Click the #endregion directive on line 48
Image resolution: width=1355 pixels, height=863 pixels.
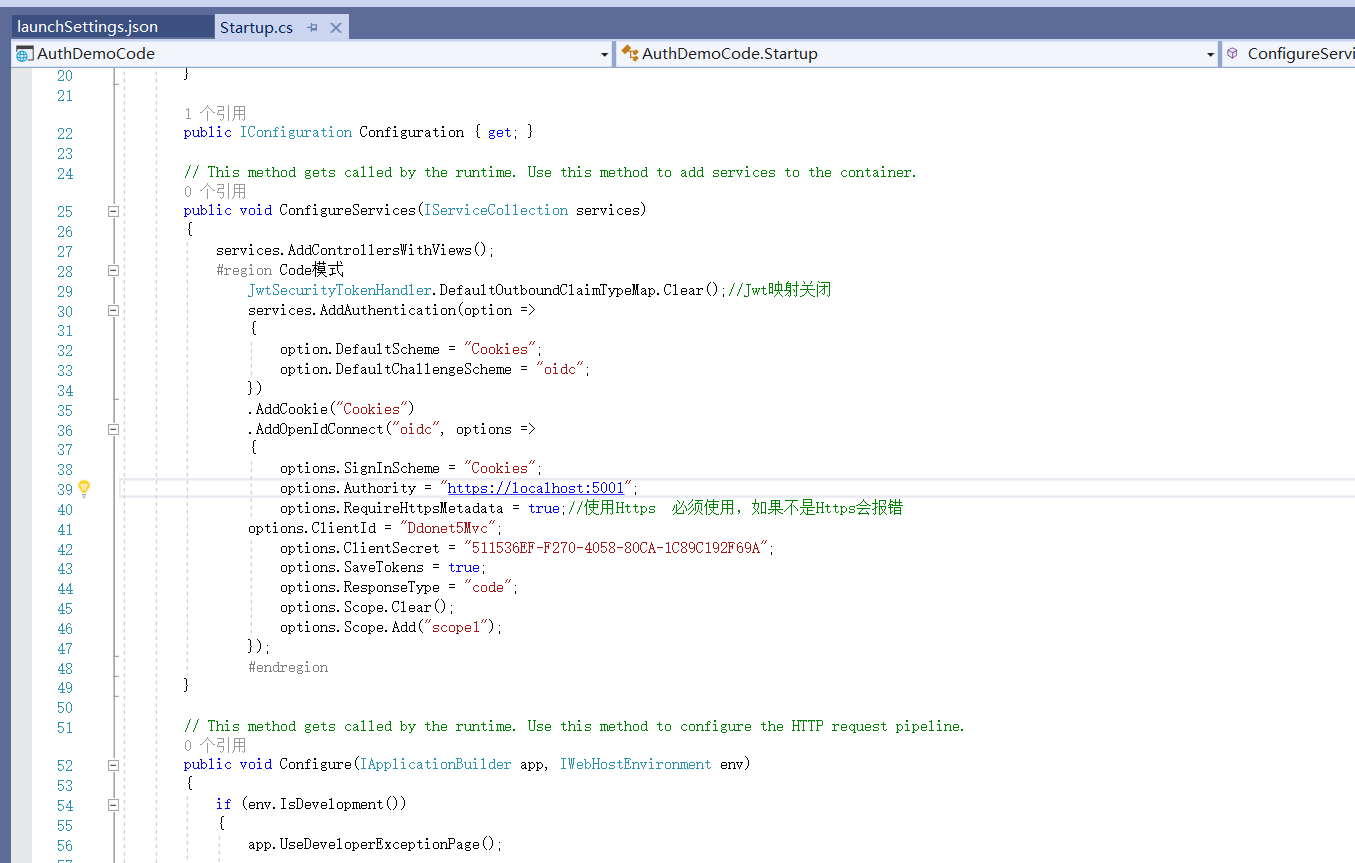288,667
